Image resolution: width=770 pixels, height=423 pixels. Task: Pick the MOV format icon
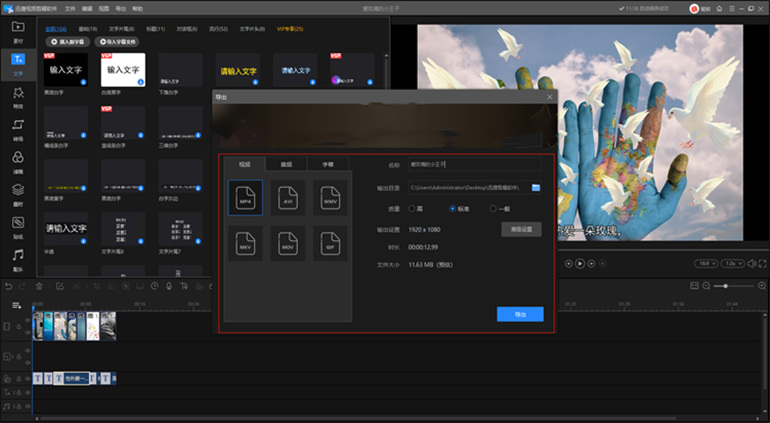pos(288,243)
